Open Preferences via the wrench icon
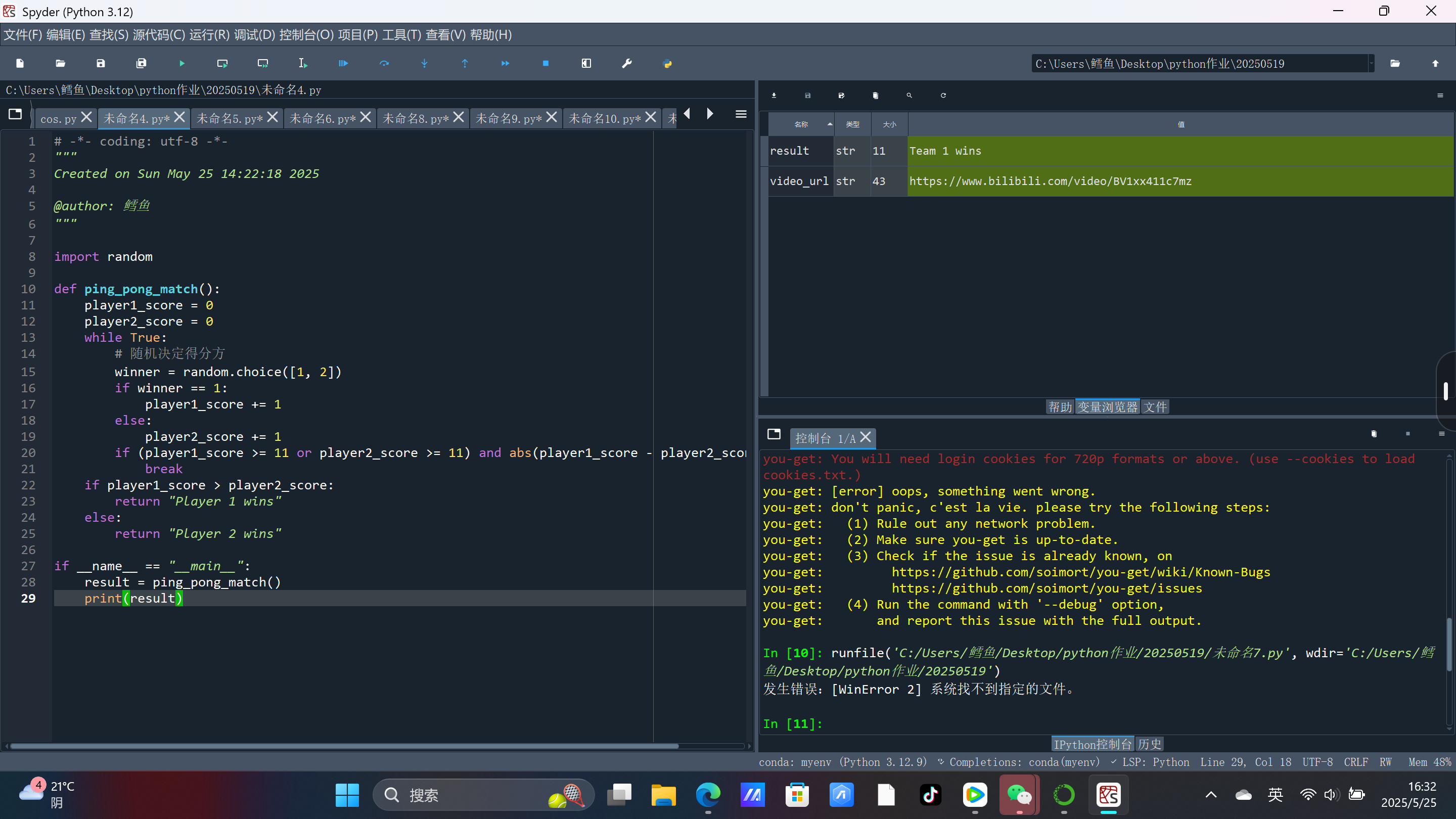The width and height of the screenshot is (1456, 819). 626,63
